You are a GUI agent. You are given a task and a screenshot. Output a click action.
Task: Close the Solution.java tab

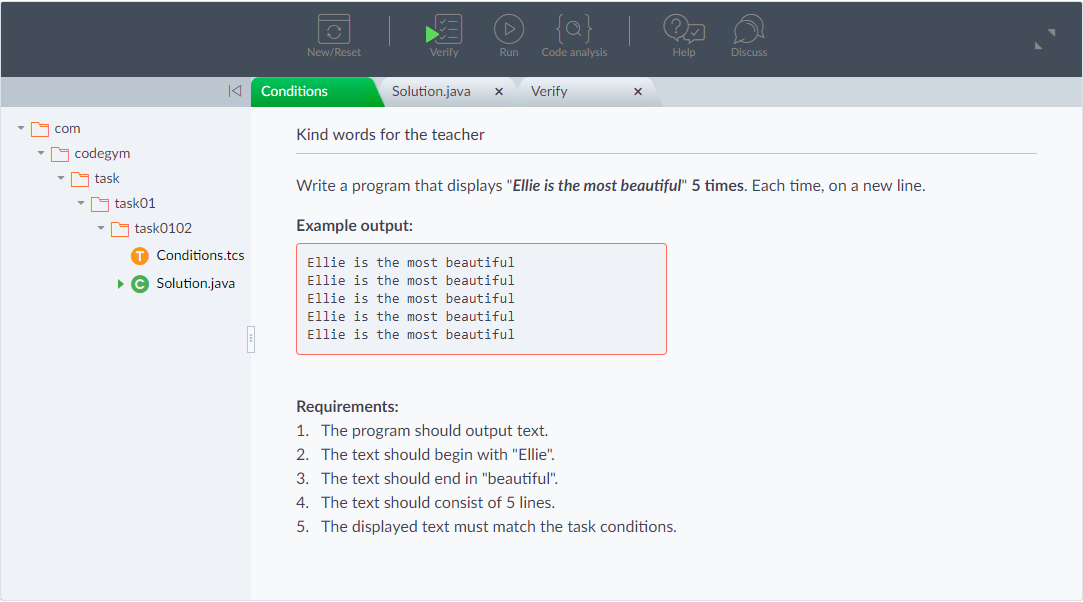pyautogui.click(x=499, y=92)
